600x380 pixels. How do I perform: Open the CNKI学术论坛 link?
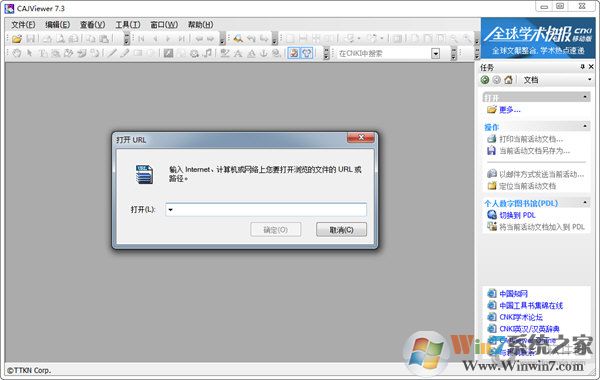click(521, 317)
